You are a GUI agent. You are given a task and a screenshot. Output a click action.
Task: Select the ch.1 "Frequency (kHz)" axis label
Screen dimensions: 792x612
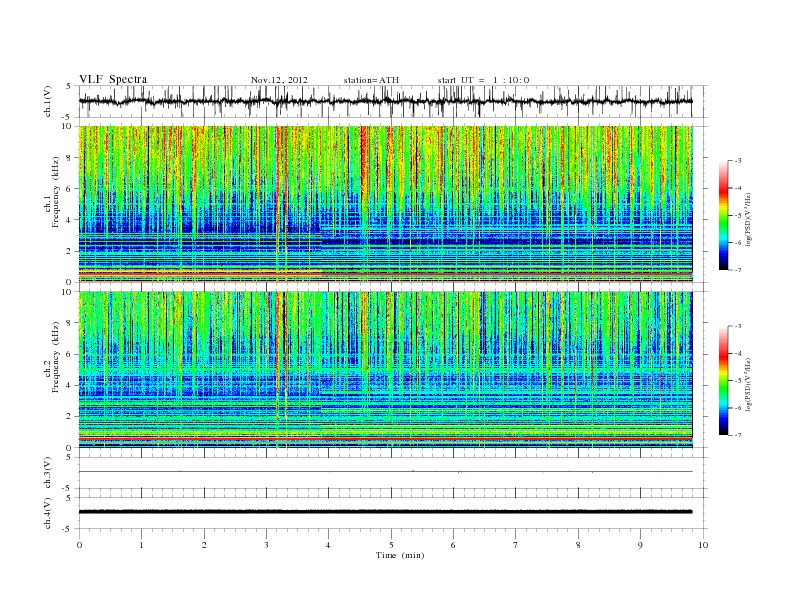click(56, 192)
